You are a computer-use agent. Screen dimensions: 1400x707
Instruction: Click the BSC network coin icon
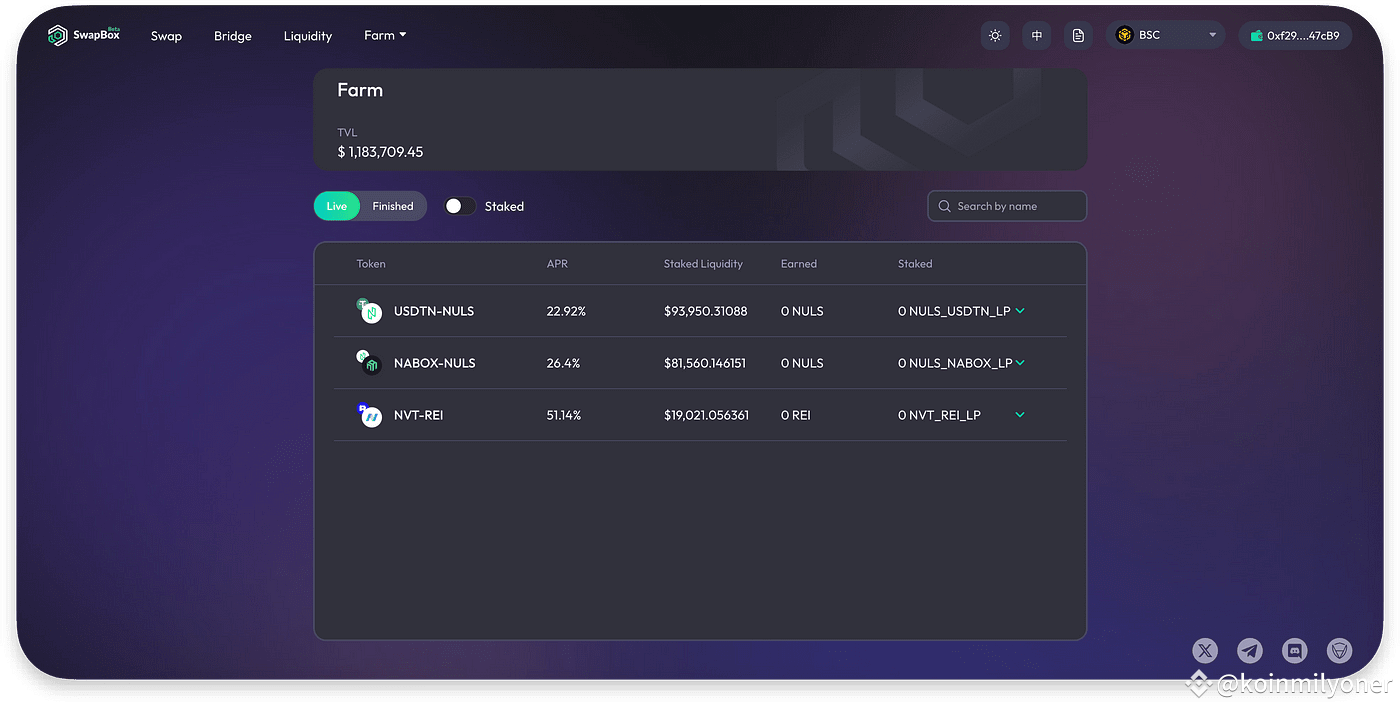coord(1124,35)
